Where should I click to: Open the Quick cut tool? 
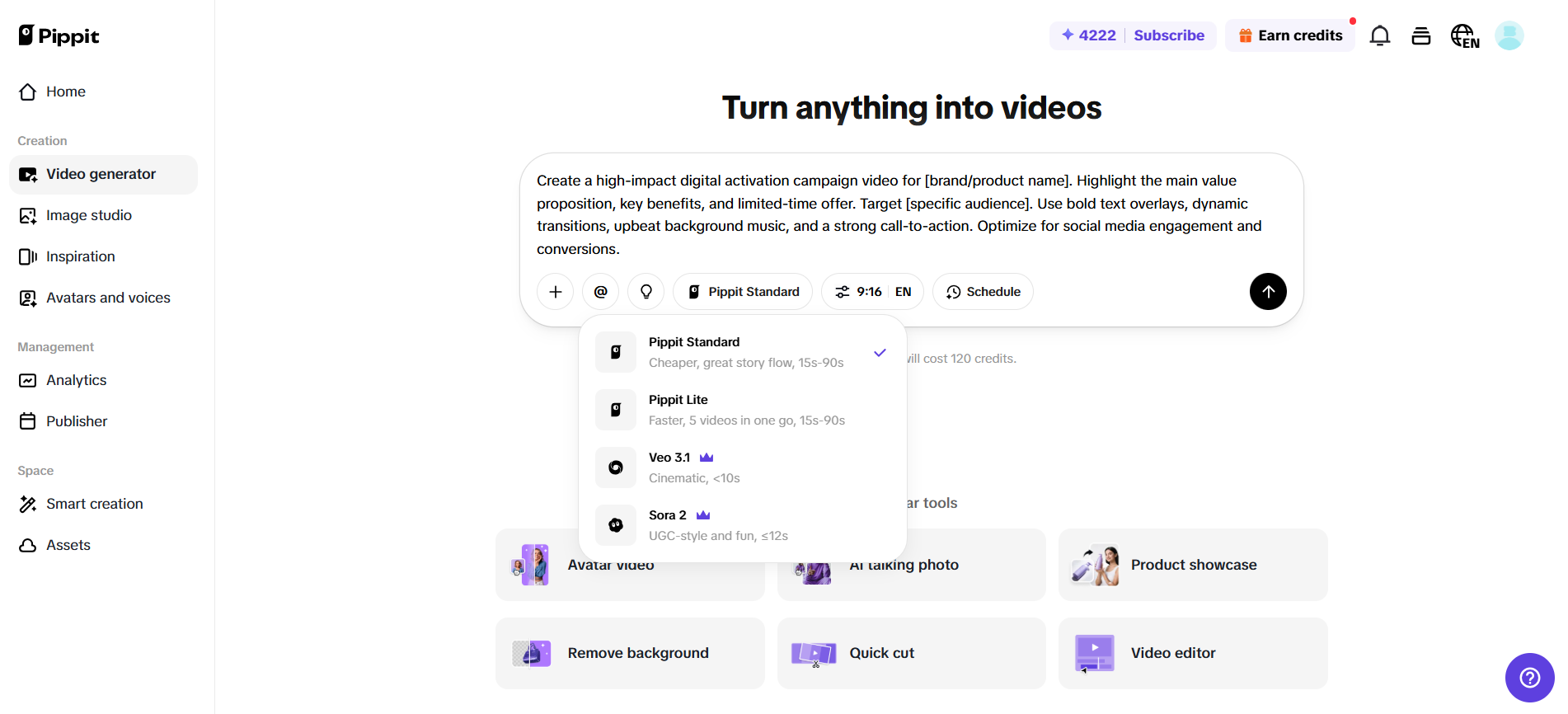[x=911, y=654]
